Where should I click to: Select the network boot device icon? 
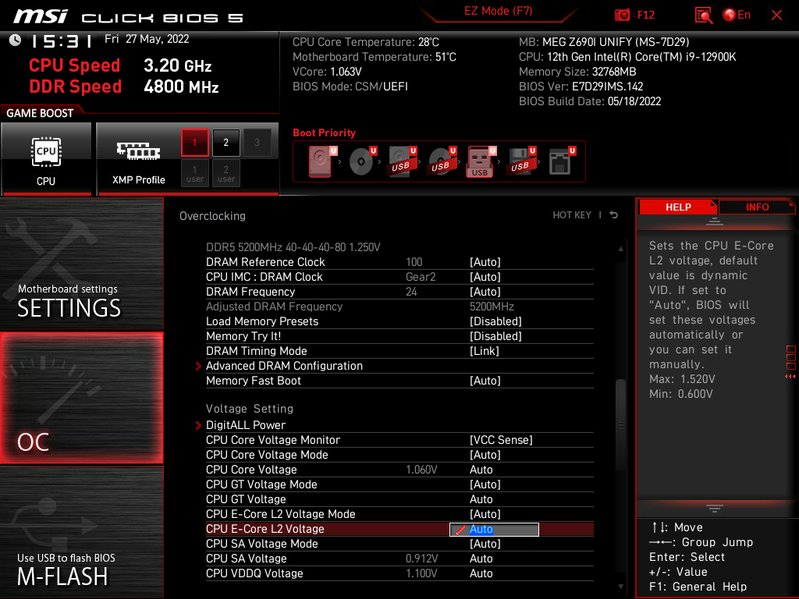click(561, 161)
